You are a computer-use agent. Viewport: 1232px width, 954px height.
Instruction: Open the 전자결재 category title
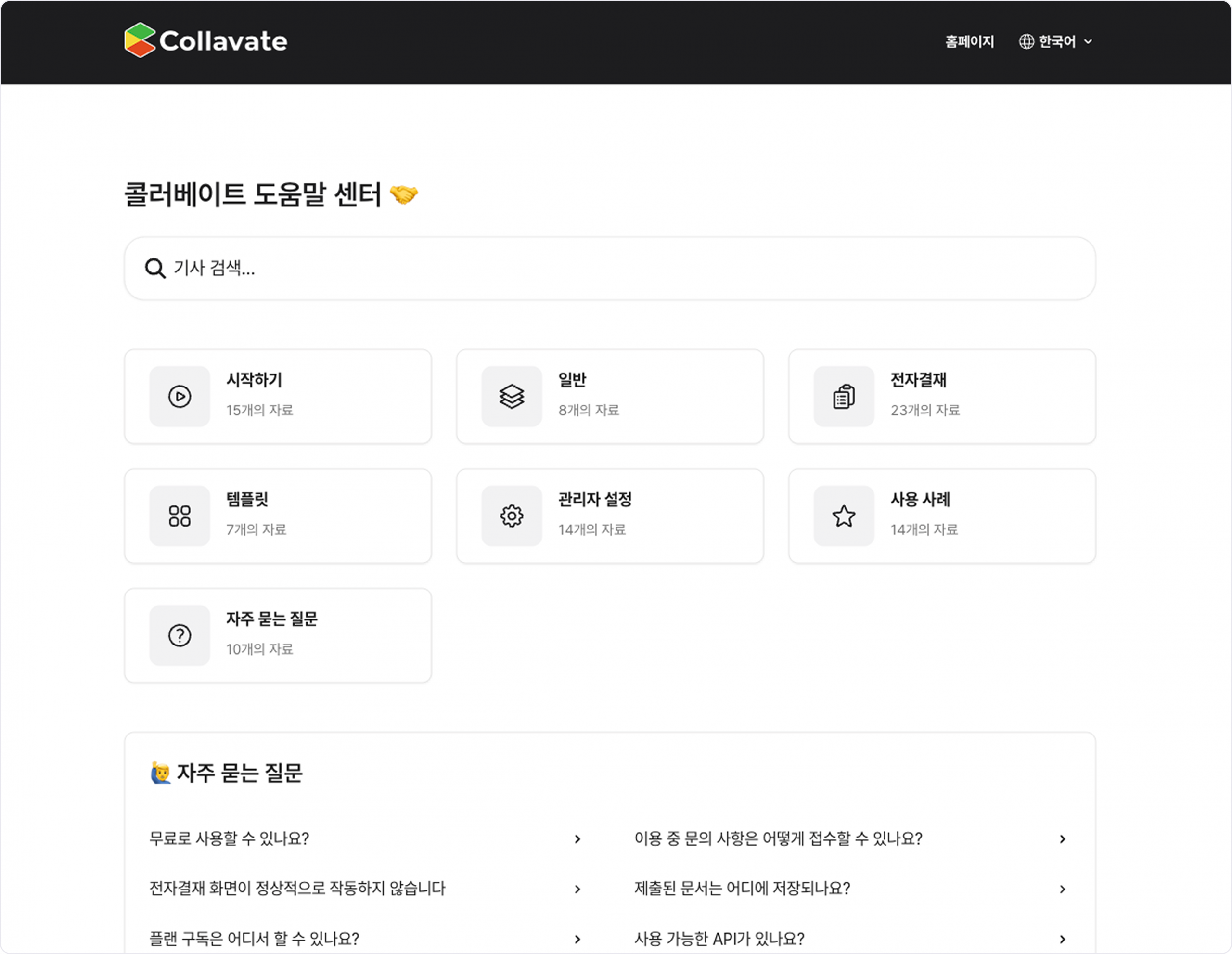[918, 380]
